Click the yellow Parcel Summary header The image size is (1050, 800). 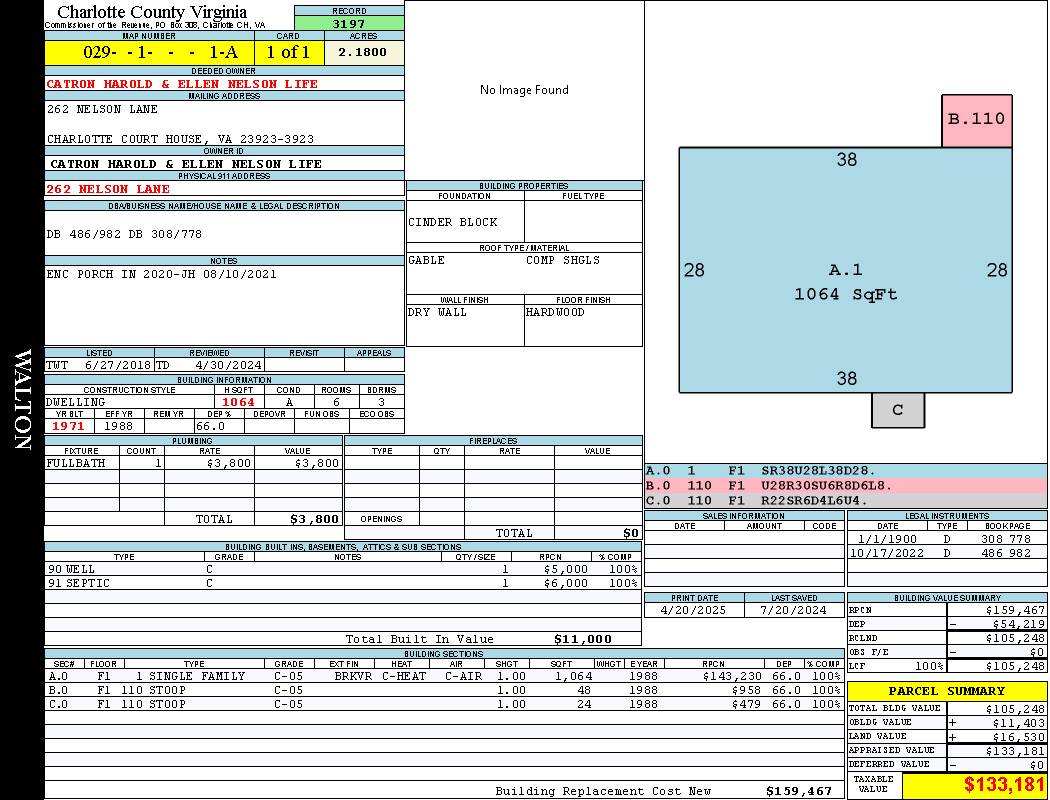click(x=946, y=691)
